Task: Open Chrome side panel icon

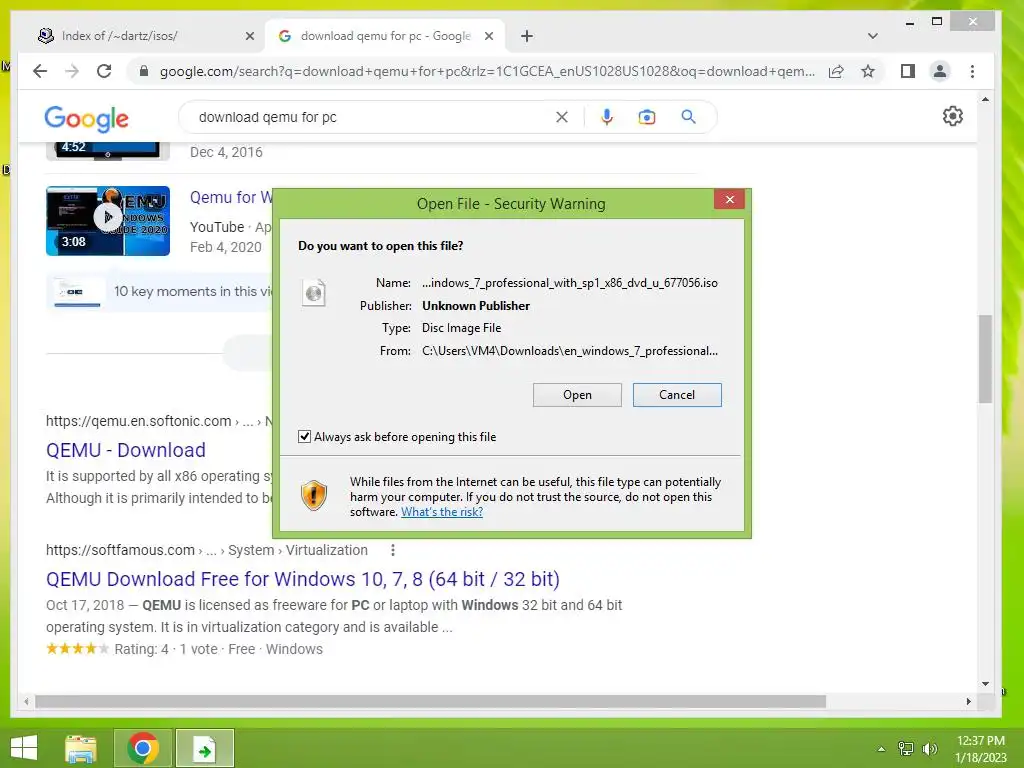Action: click(908, 71)
